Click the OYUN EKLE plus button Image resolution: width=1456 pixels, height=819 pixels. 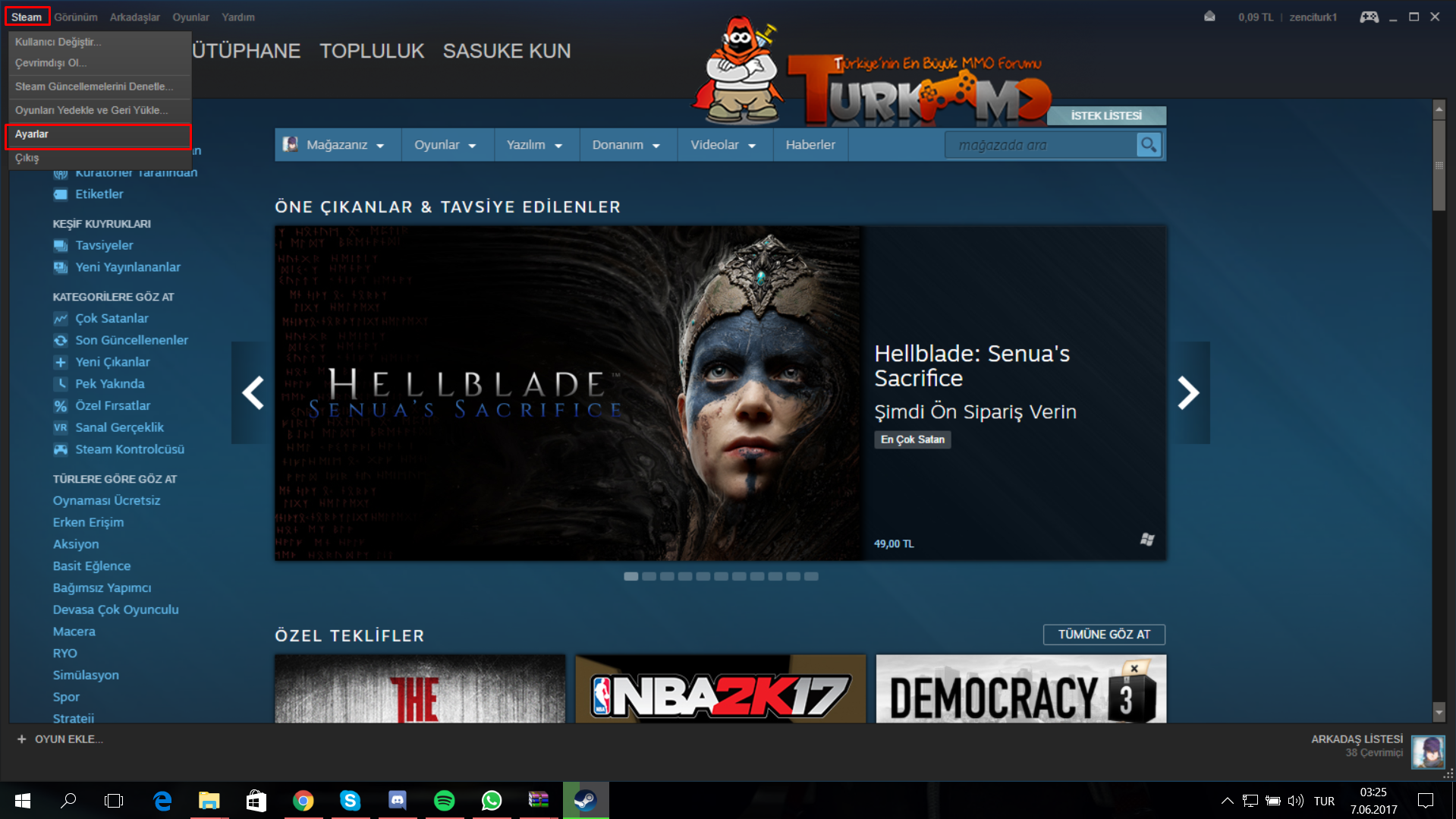tap(21, 739)
